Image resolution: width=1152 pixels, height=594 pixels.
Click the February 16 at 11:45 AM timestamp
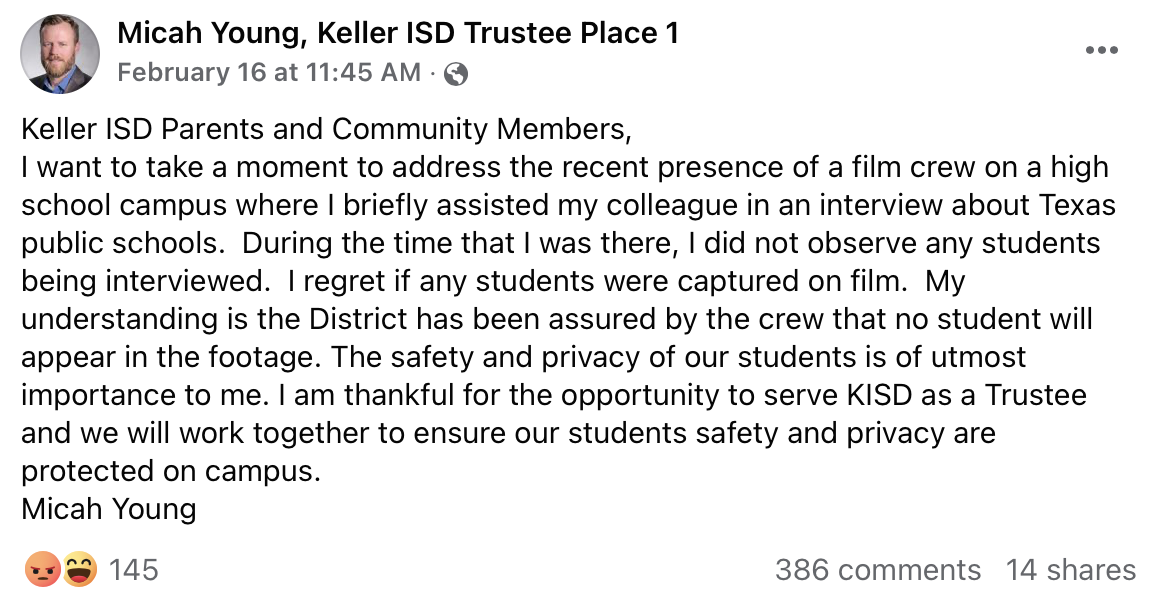click(x=269, y=73)
